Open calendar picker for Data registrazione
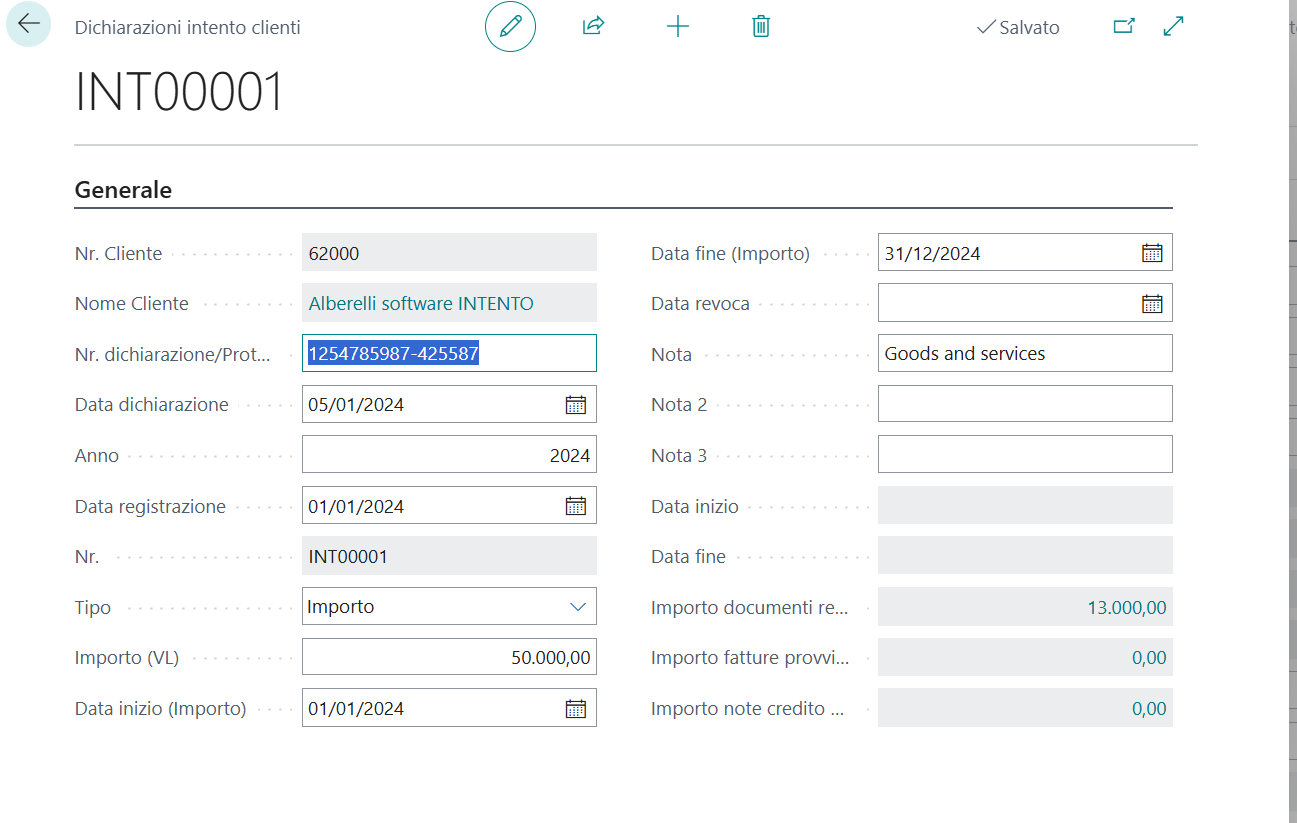 [576, 506]
